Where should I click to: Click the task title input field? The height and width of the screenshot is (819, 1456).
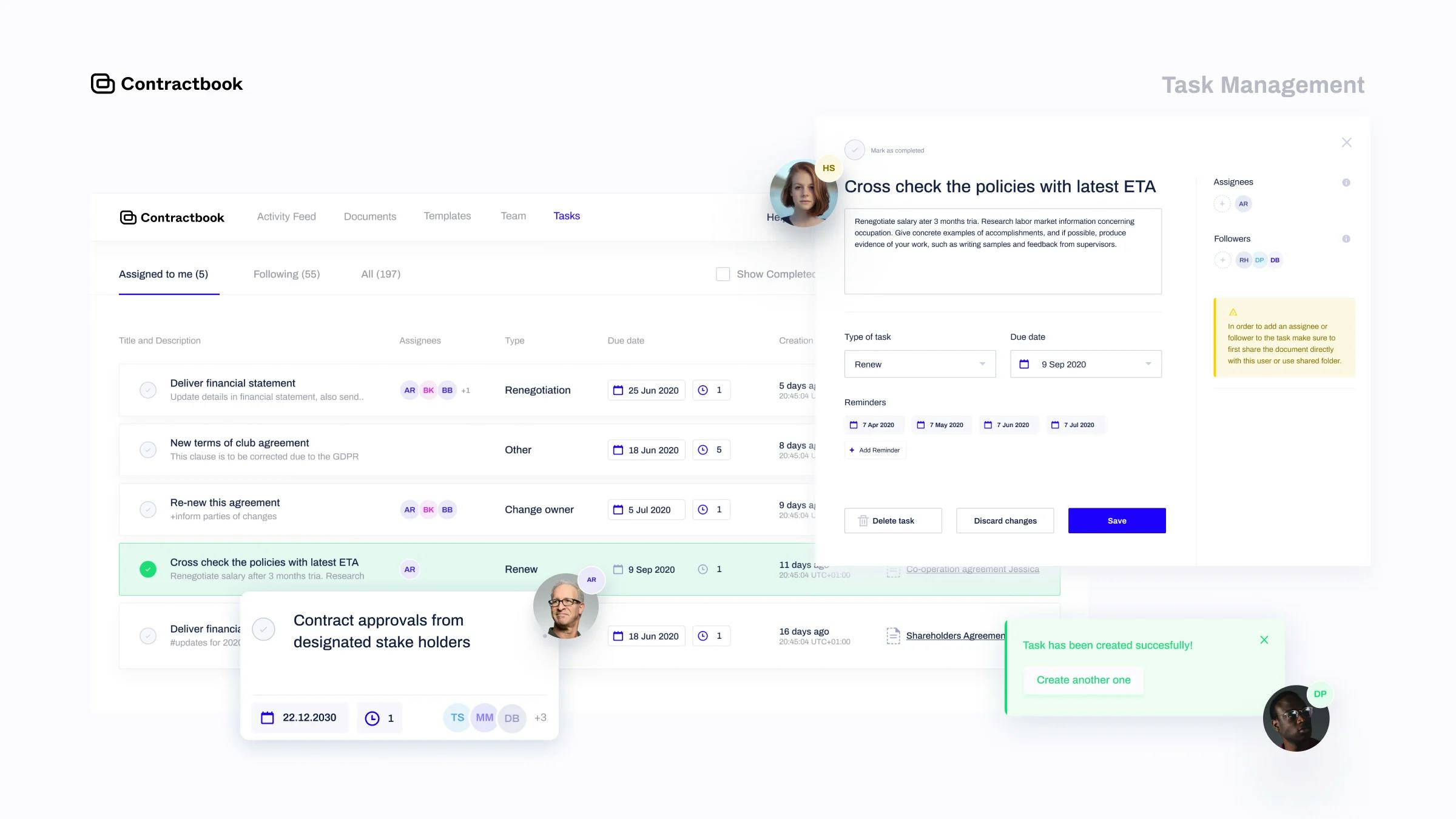[x=1000, y=186]
